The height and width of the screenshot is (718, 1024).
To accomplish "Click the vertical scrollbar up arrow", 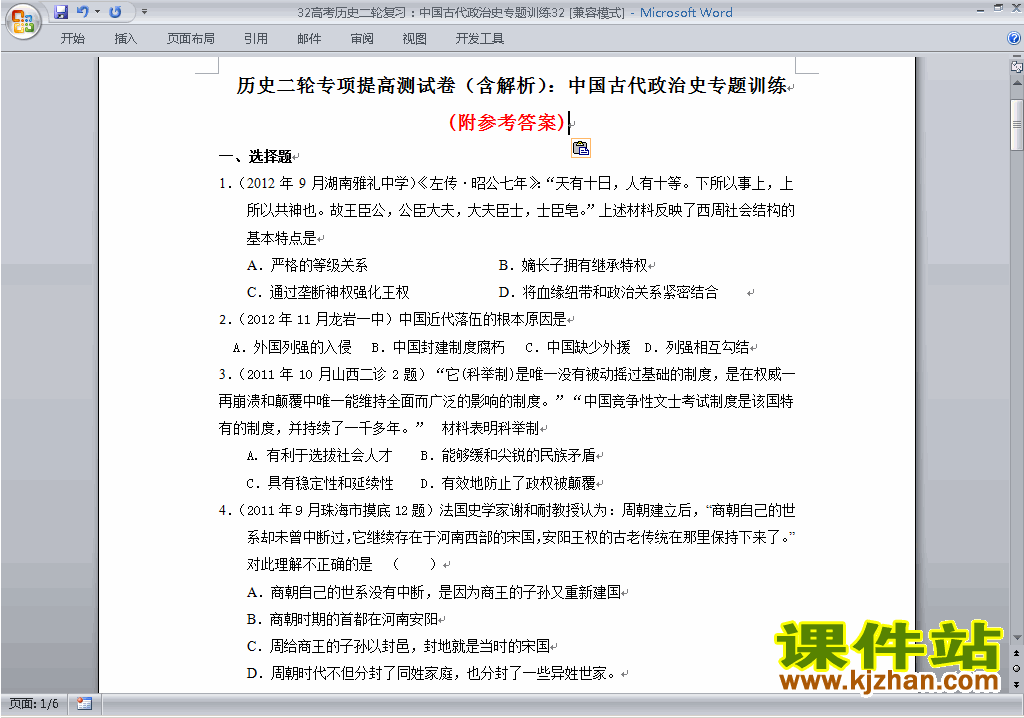I will point(1016,85).
